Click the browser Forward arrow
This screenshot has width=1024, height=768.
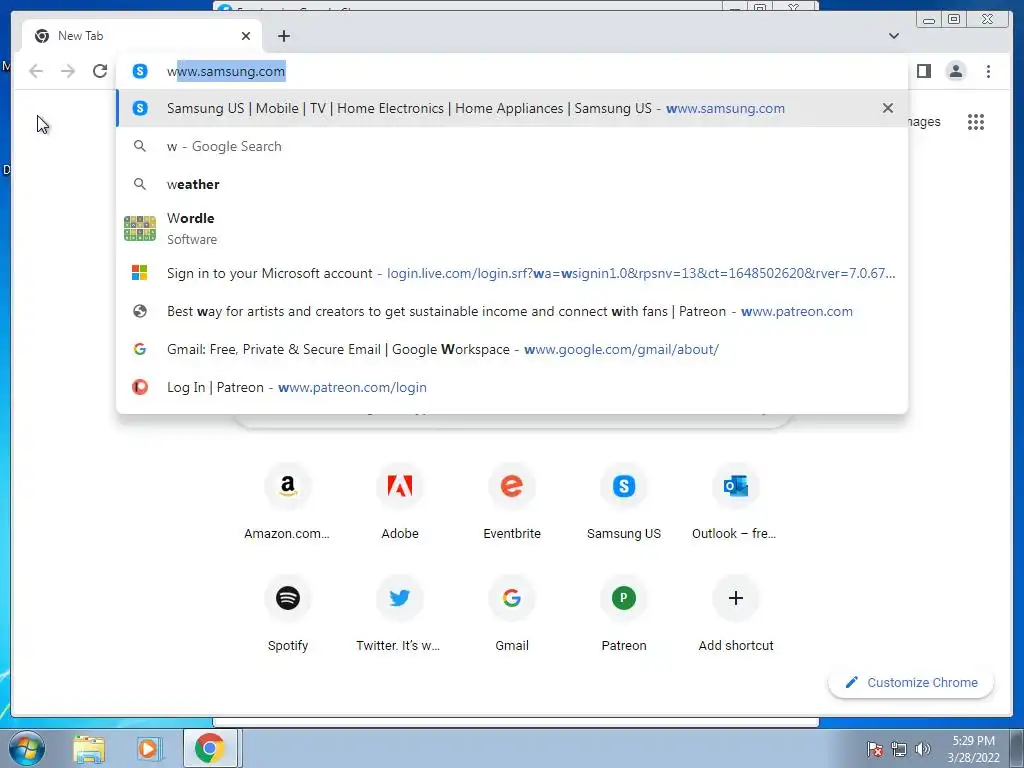68,71
